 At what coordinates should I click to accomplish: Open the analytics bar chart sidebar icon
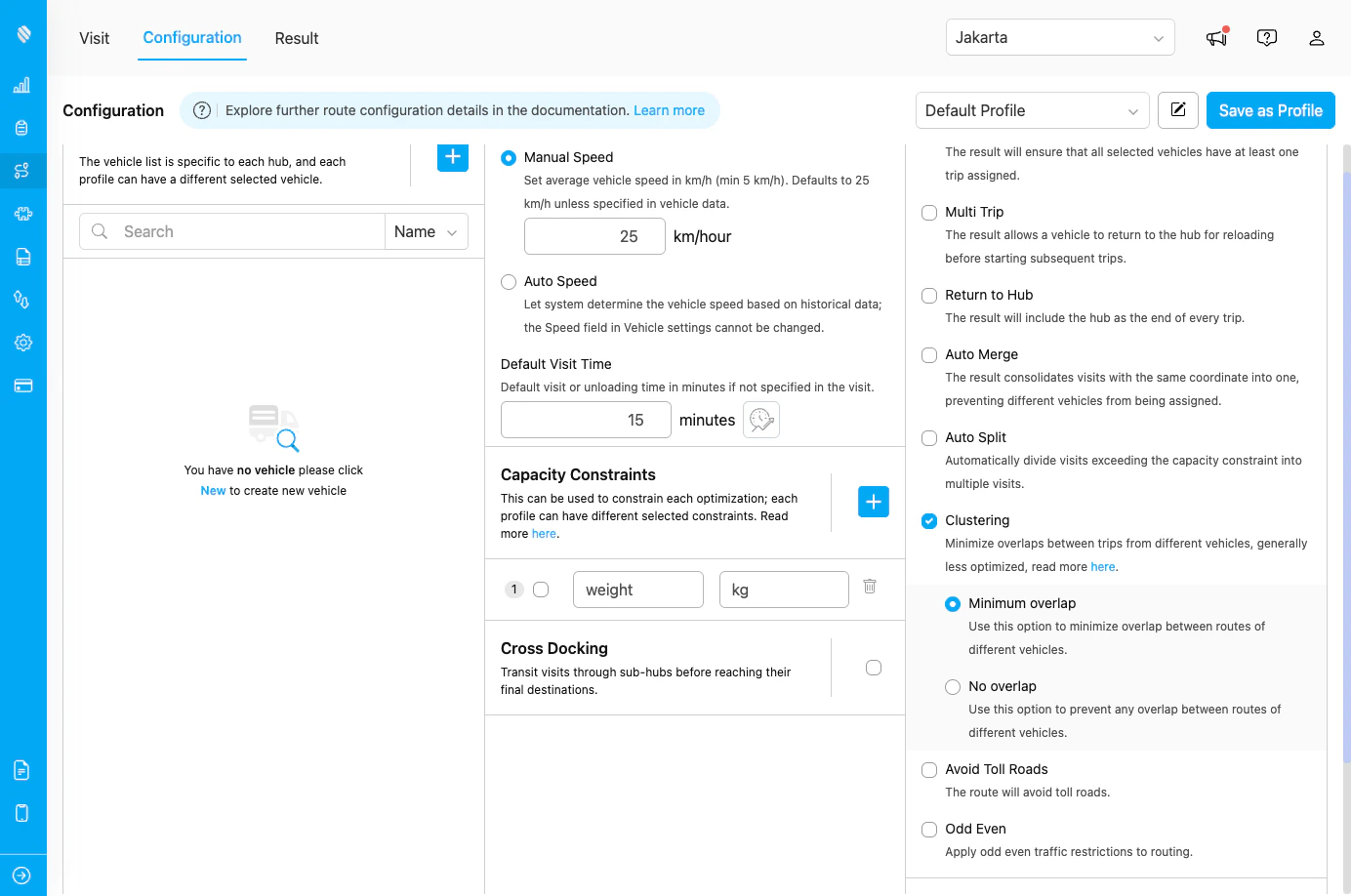21,85
